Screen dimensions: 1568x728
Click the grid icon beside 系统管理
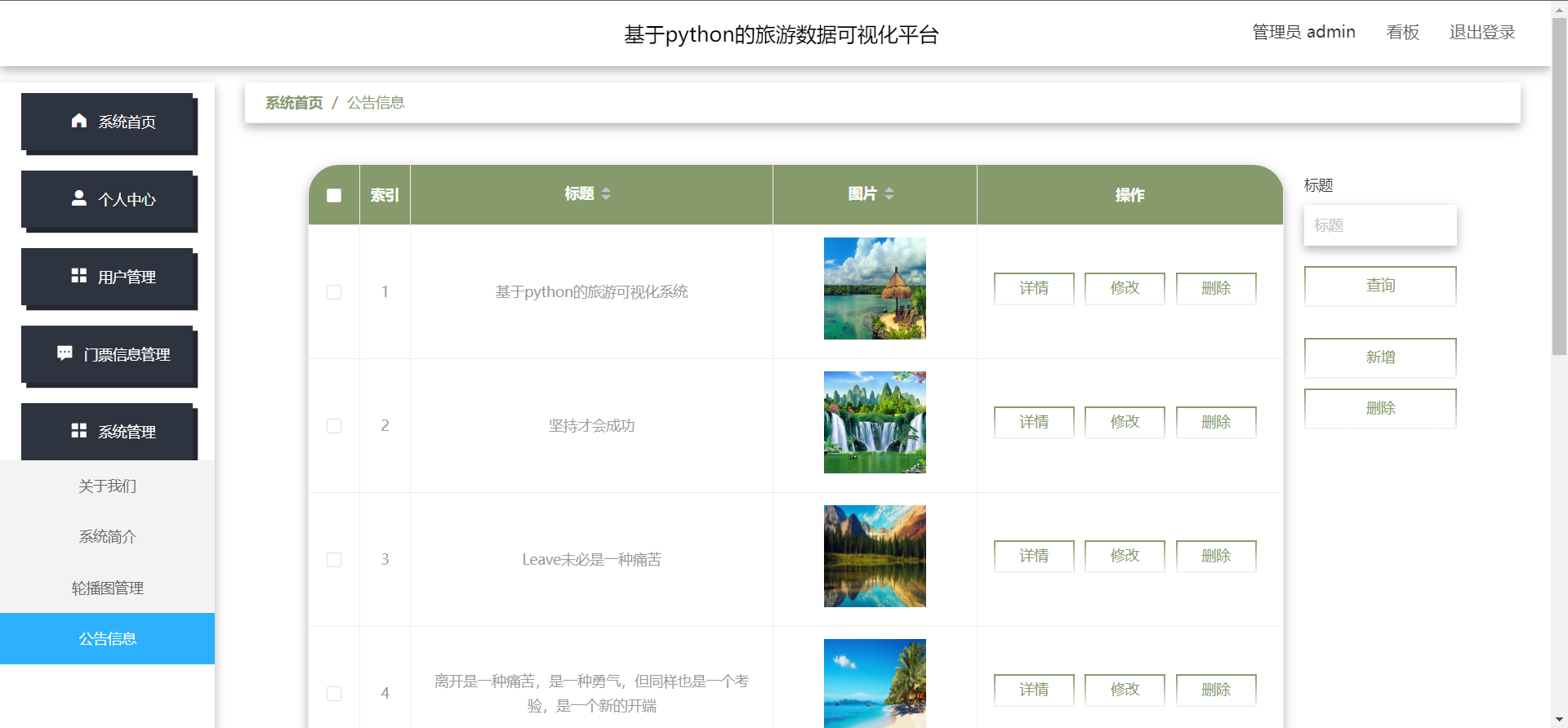pos(79,431)
